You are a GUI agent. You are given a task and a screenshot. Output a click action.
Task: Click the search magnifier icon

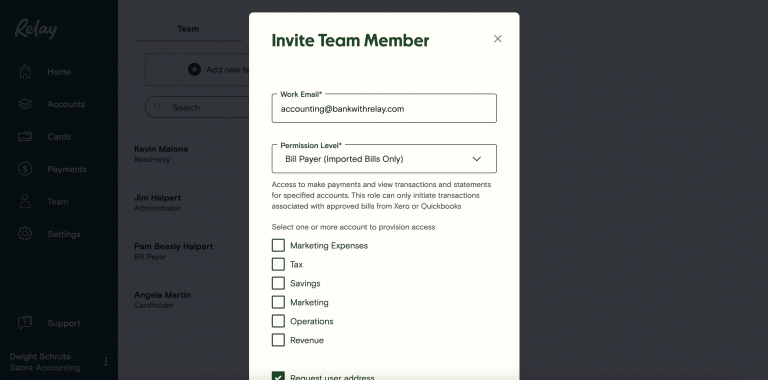pyautogui.click(x=158, y=107)
